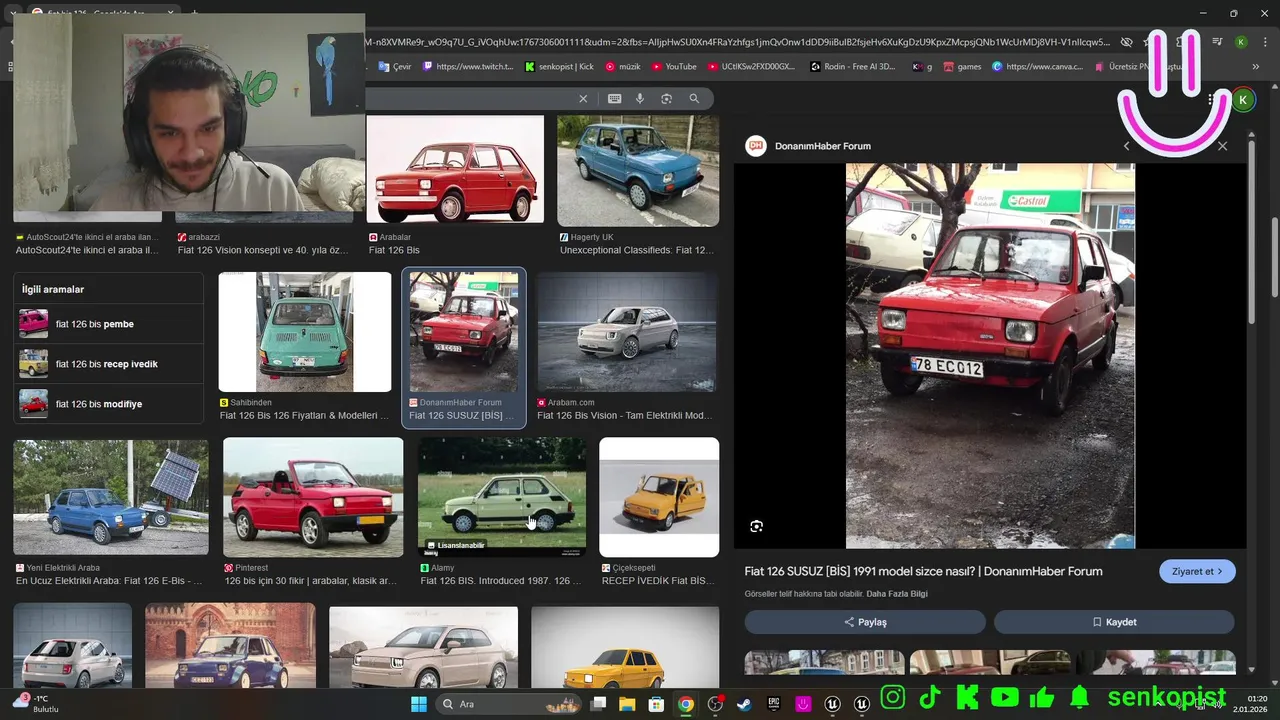Select related search fiat 126 bis pembe

[x=108, y=324]
